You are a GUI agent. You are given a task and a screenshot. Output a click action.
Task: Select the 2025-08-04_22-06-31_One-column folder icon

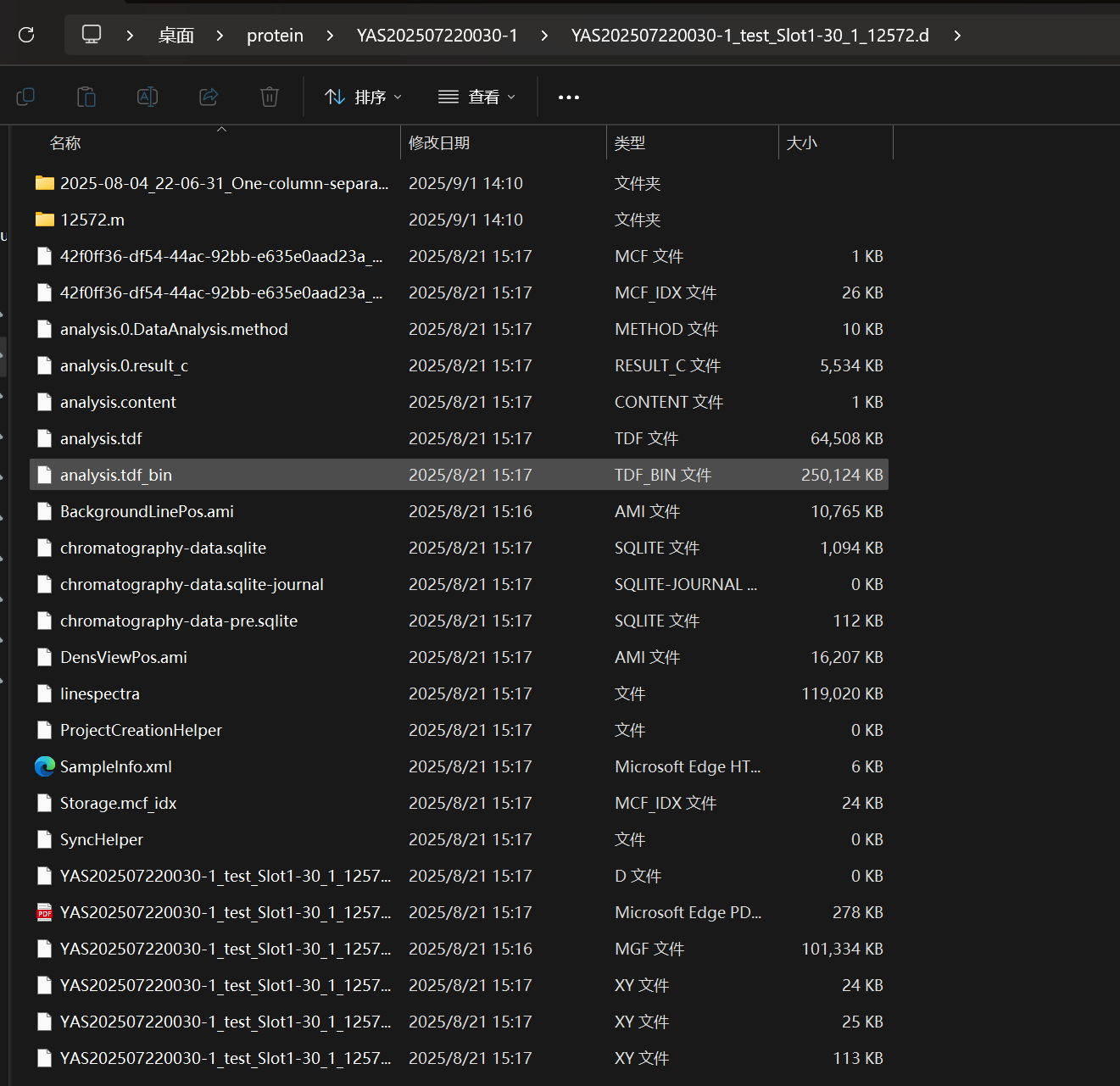pos(45,183)
